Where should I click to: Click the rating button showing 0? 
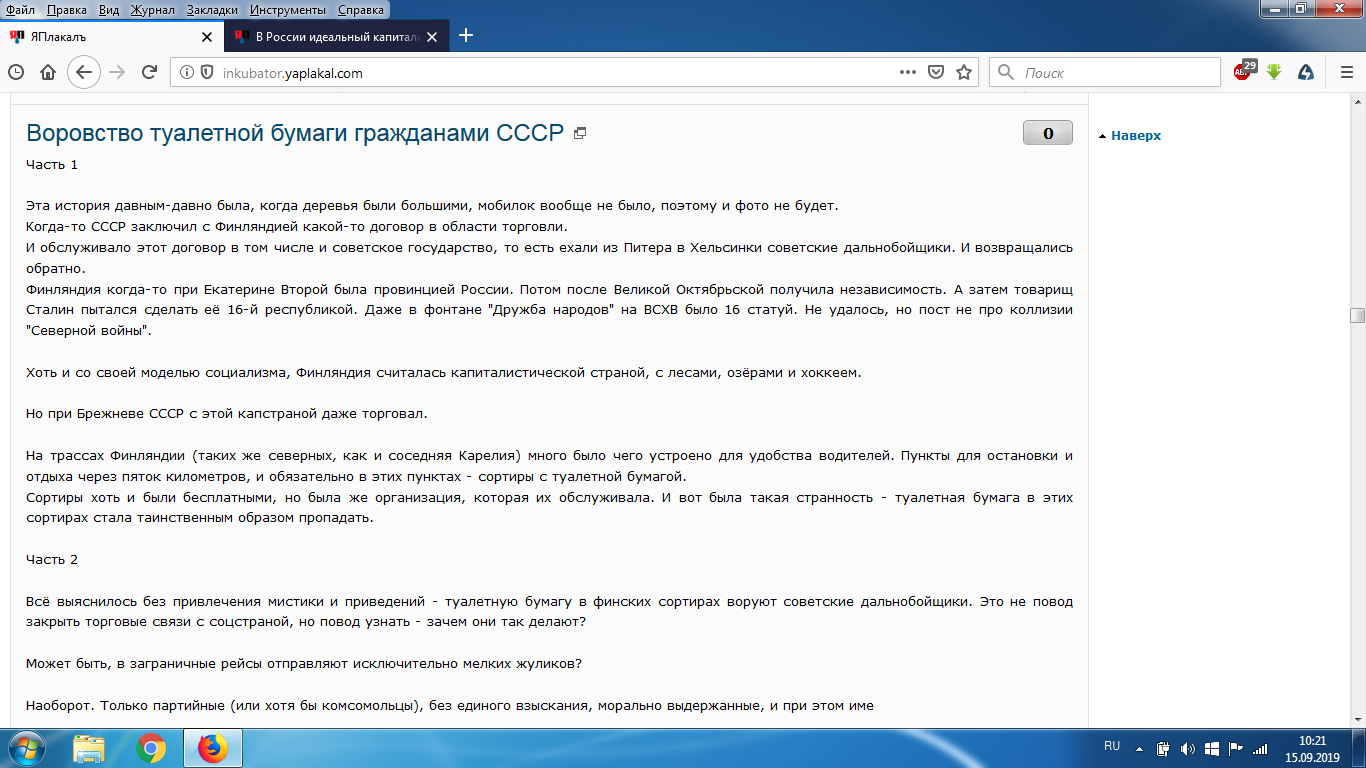(1048, 133)
